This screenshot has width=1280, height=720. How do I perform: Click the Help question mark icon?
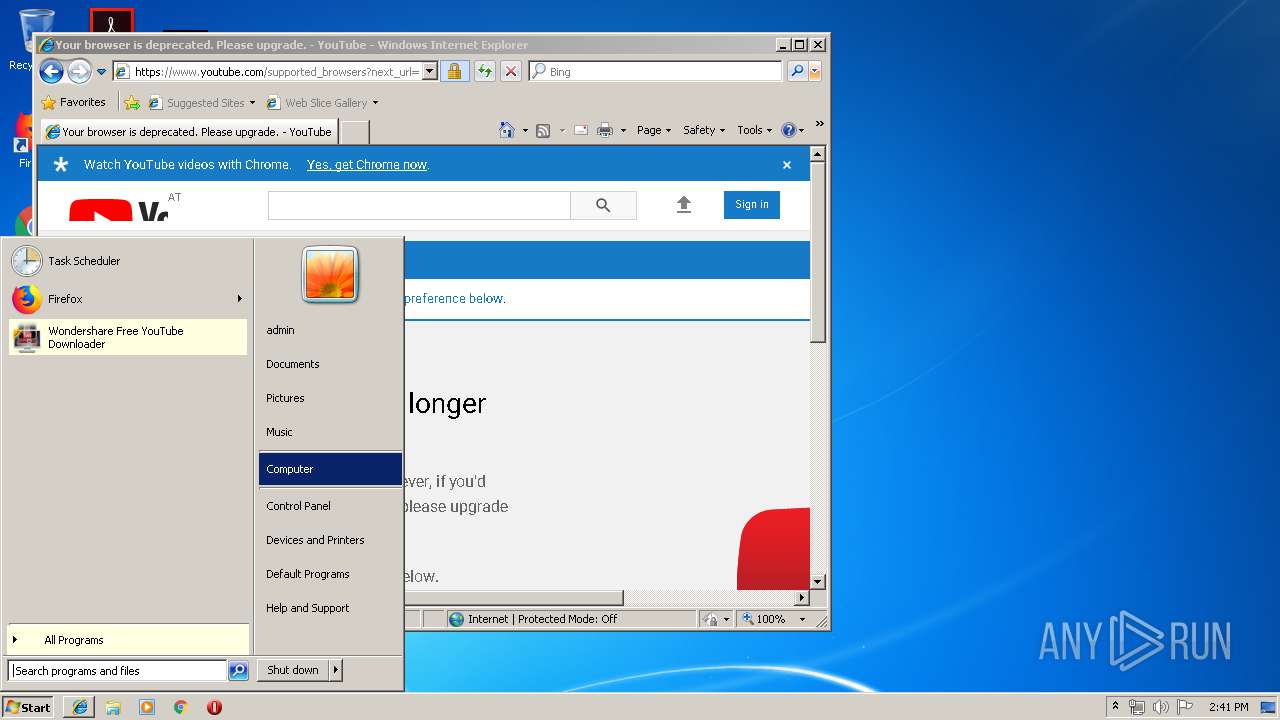tap(788, 130)
